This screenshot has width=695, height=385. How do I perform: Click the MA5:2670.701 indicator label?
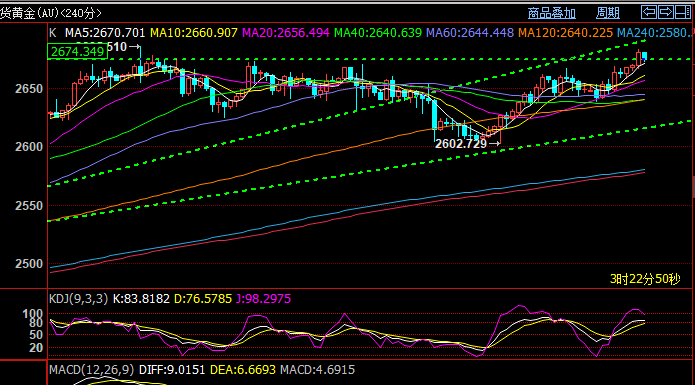coord(105,33)
